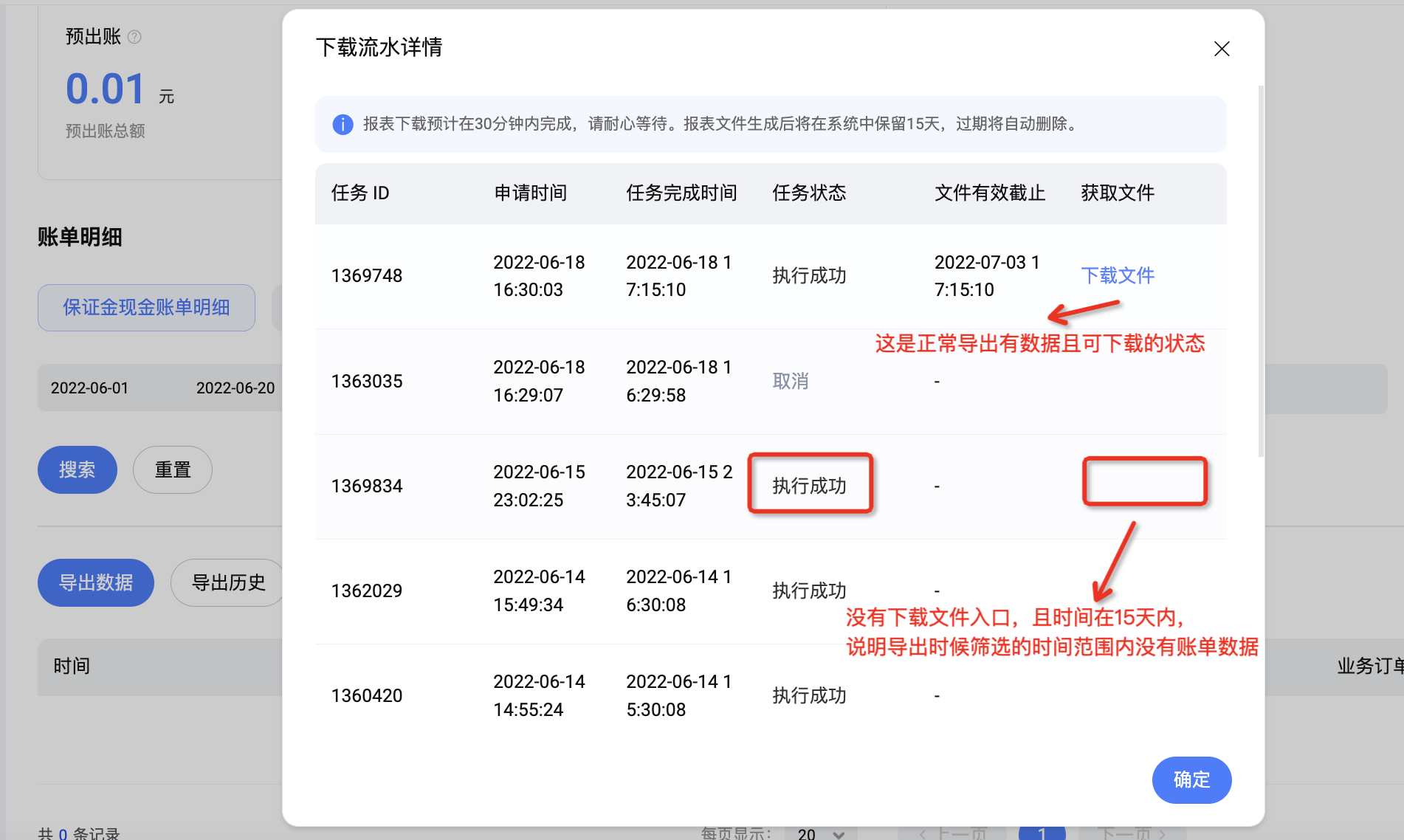
Task: Click apply time 2022-06-14 14:55:24
Action: pos(539,695)
